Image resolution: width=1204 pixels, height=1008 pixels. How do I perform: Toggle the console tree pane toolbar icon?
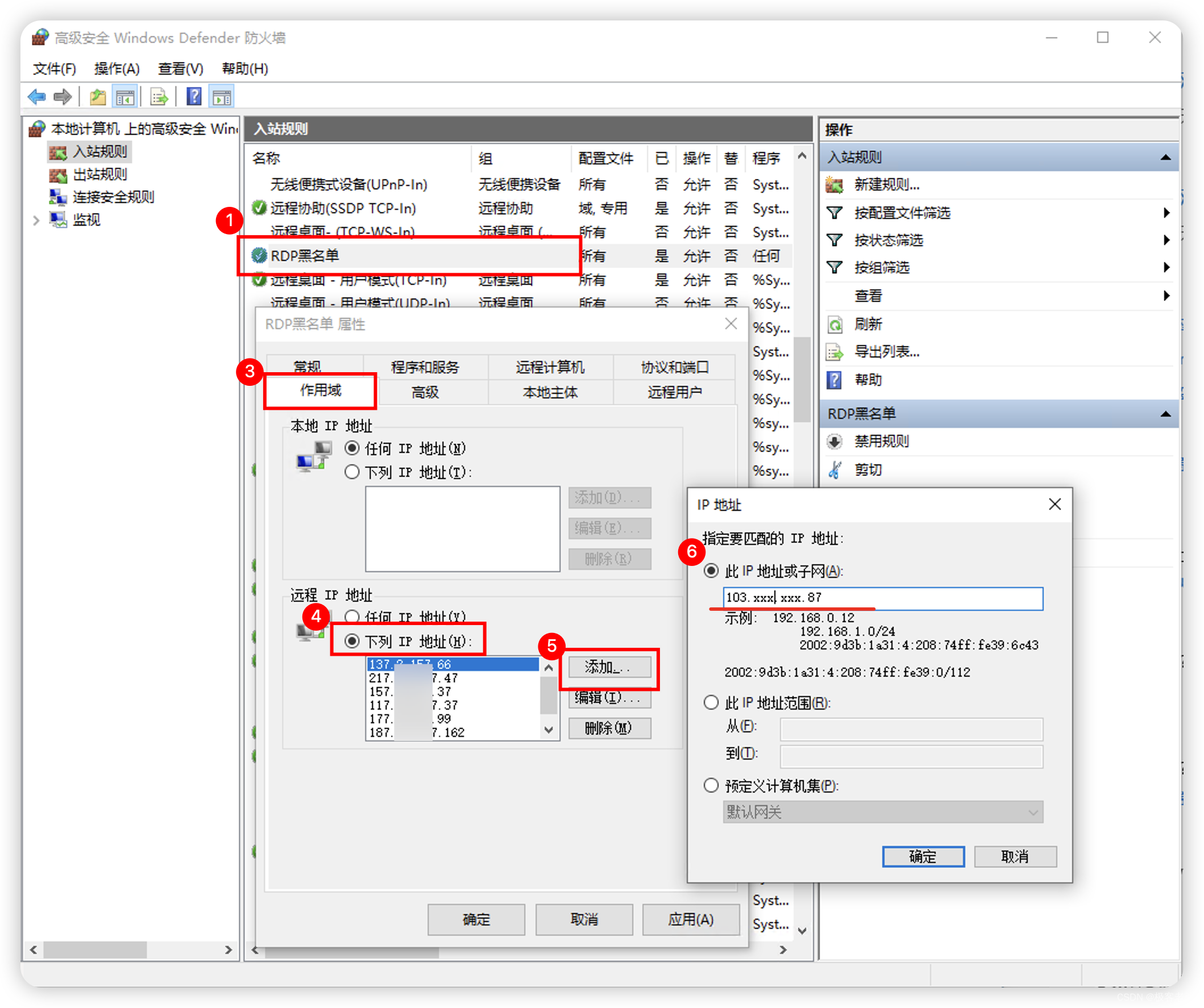coord(125,96)
